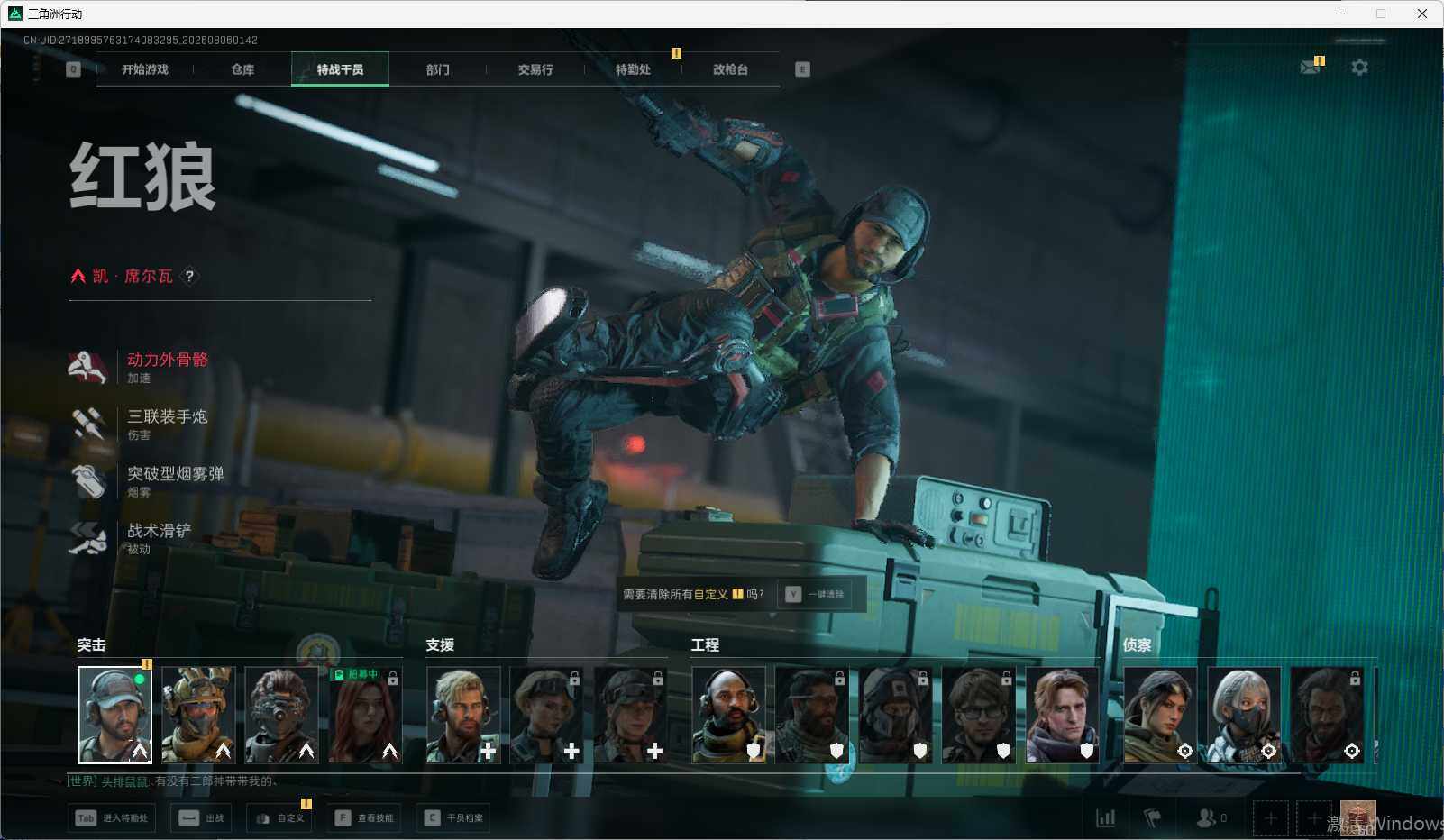
Task: Click the 出战 deploy button
Action: pyautogui.click(x=201, y=818)
